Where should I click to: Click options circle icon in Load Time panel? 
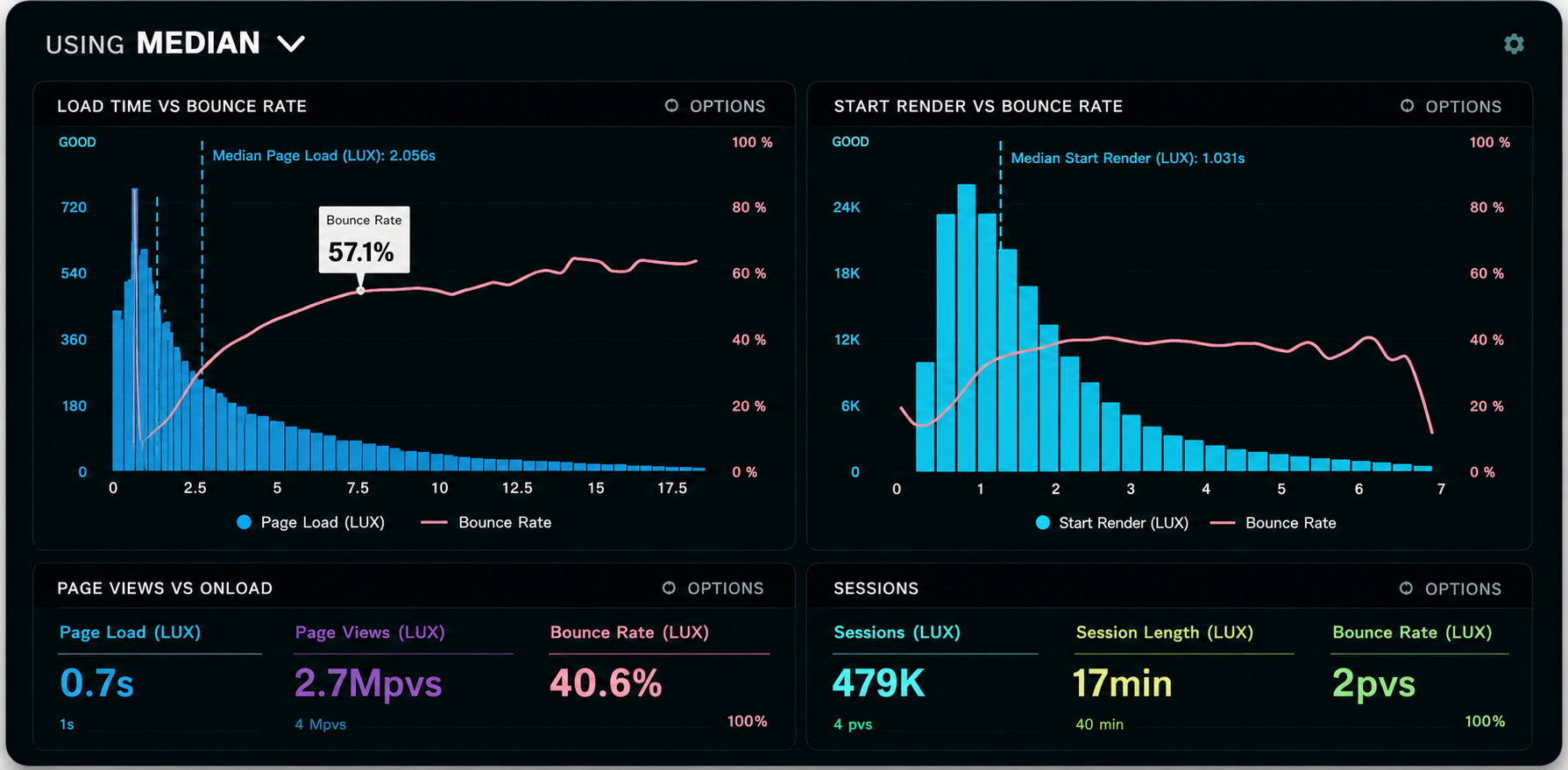tap(671, 105)
